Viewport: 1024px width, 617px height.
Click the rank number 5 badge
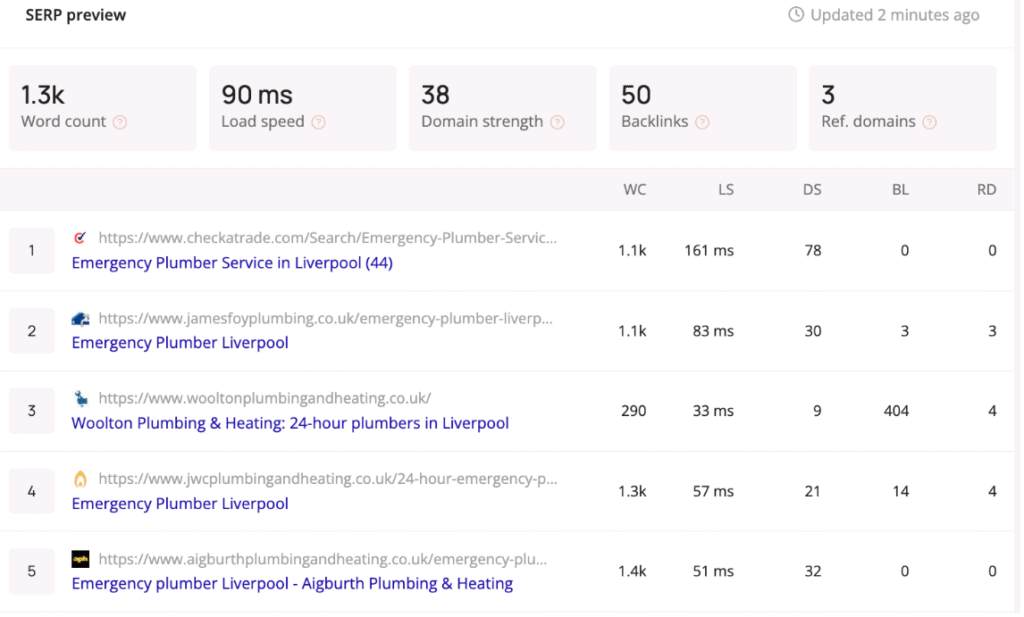pyautogui.click(x=31, y=571)
